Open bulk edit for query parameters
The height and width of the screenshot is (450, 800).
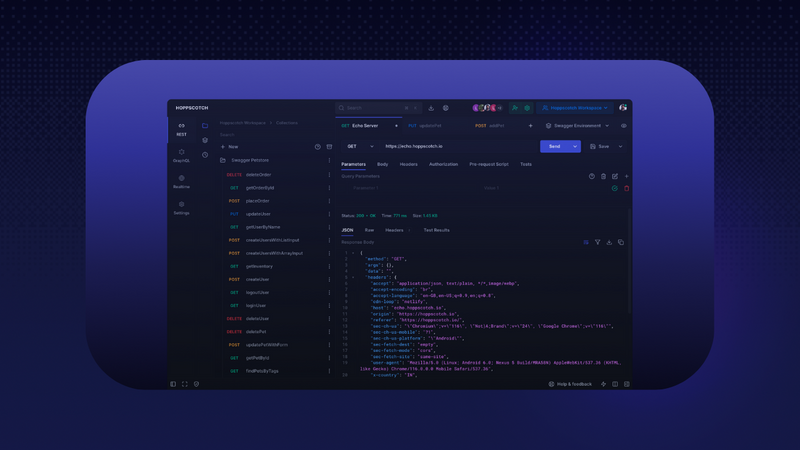click(x=615, y=176)
